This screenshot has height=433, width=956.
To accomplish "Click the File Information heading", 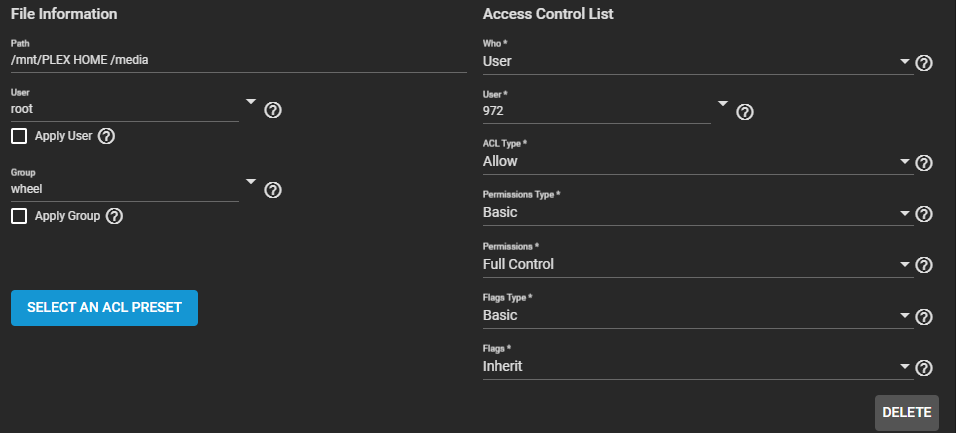I will pos(64,14).
